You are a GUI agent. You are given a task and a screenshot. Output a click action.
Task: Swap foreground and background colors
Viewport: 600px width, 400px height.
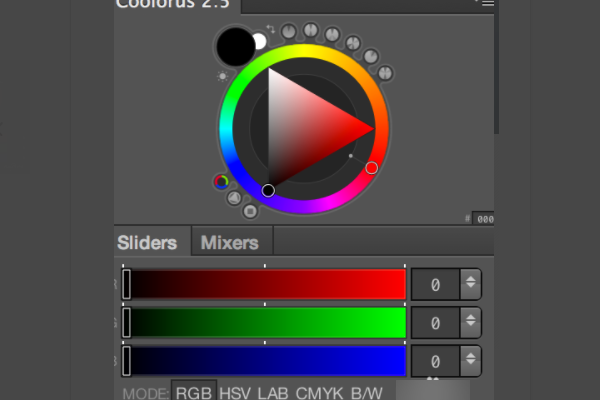pyautogui.click(x=269, y=29)
